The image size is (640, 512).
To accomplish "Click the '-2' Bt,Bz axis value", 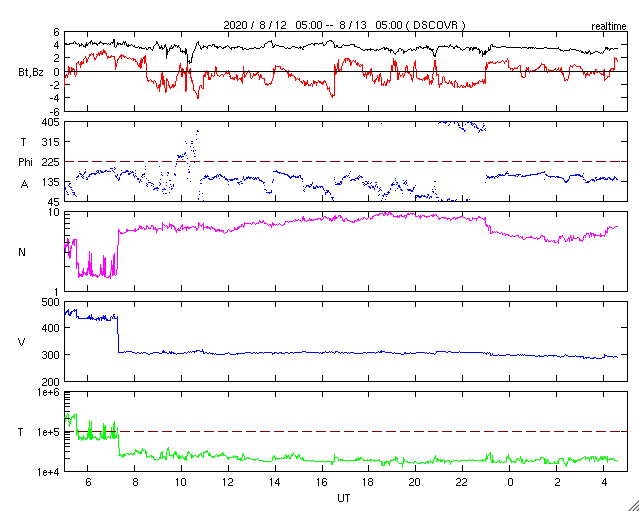I will 55,85.
